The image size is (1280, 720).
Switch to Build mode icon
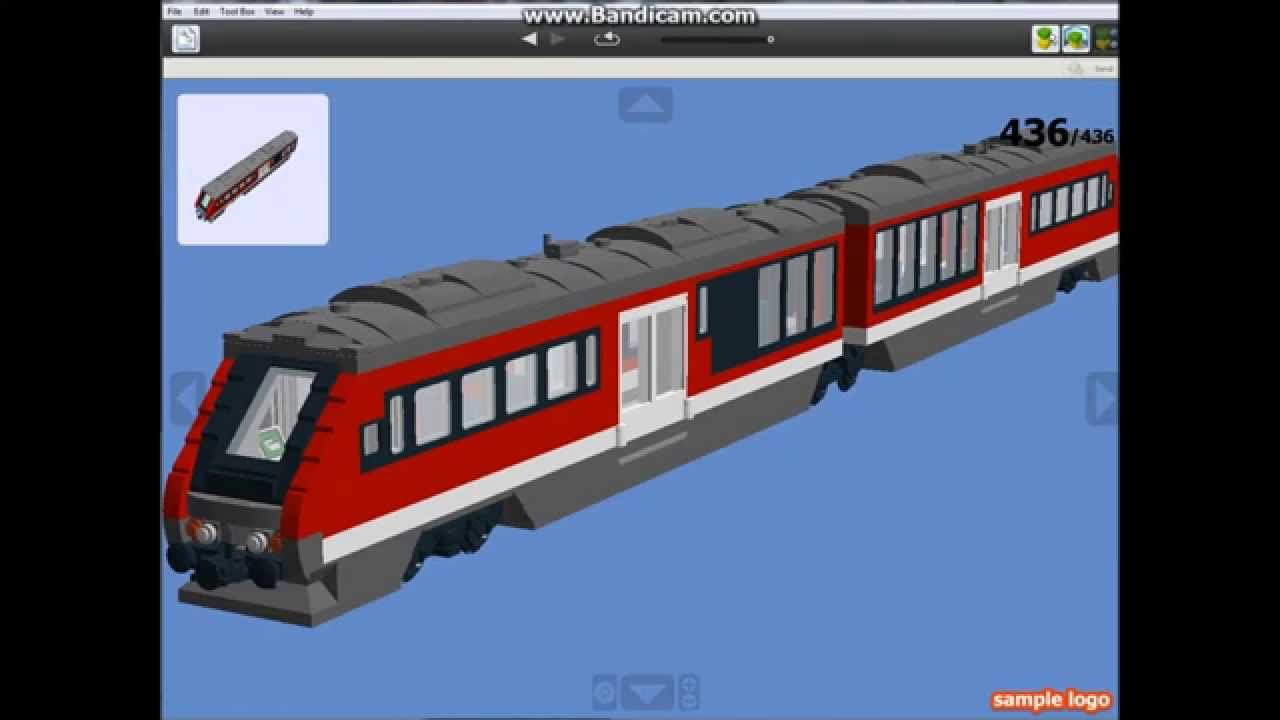point(1045,39)
